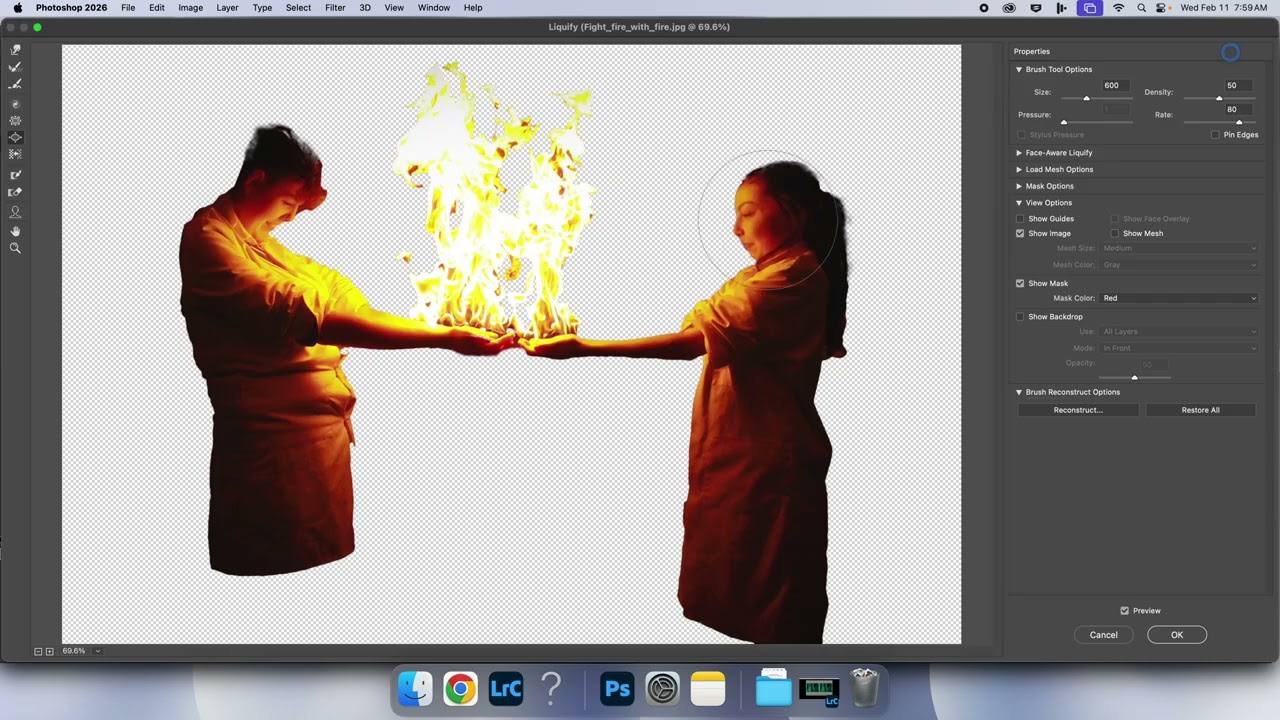Image resolution: width=1280 pixels, height=720 pixels.
Task: Enable the Show Mesh checkbox
Action: pyautogui.click(x=1115, y=234)
